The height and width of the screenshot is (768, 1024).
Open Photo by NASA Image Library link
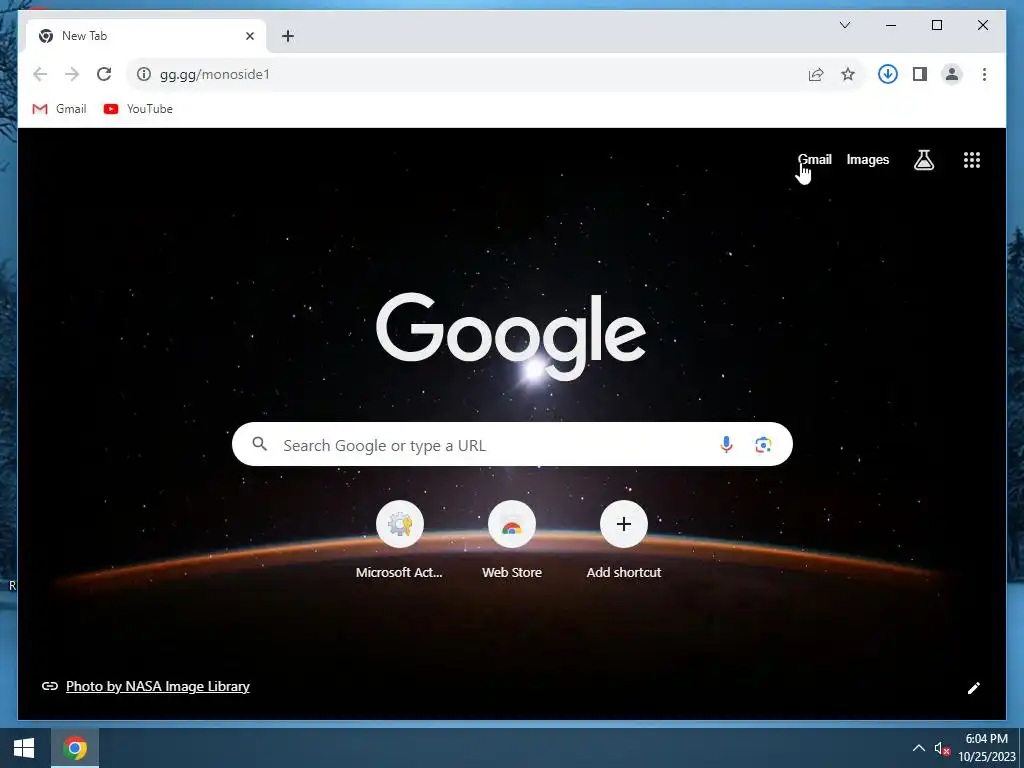(157, 686)
